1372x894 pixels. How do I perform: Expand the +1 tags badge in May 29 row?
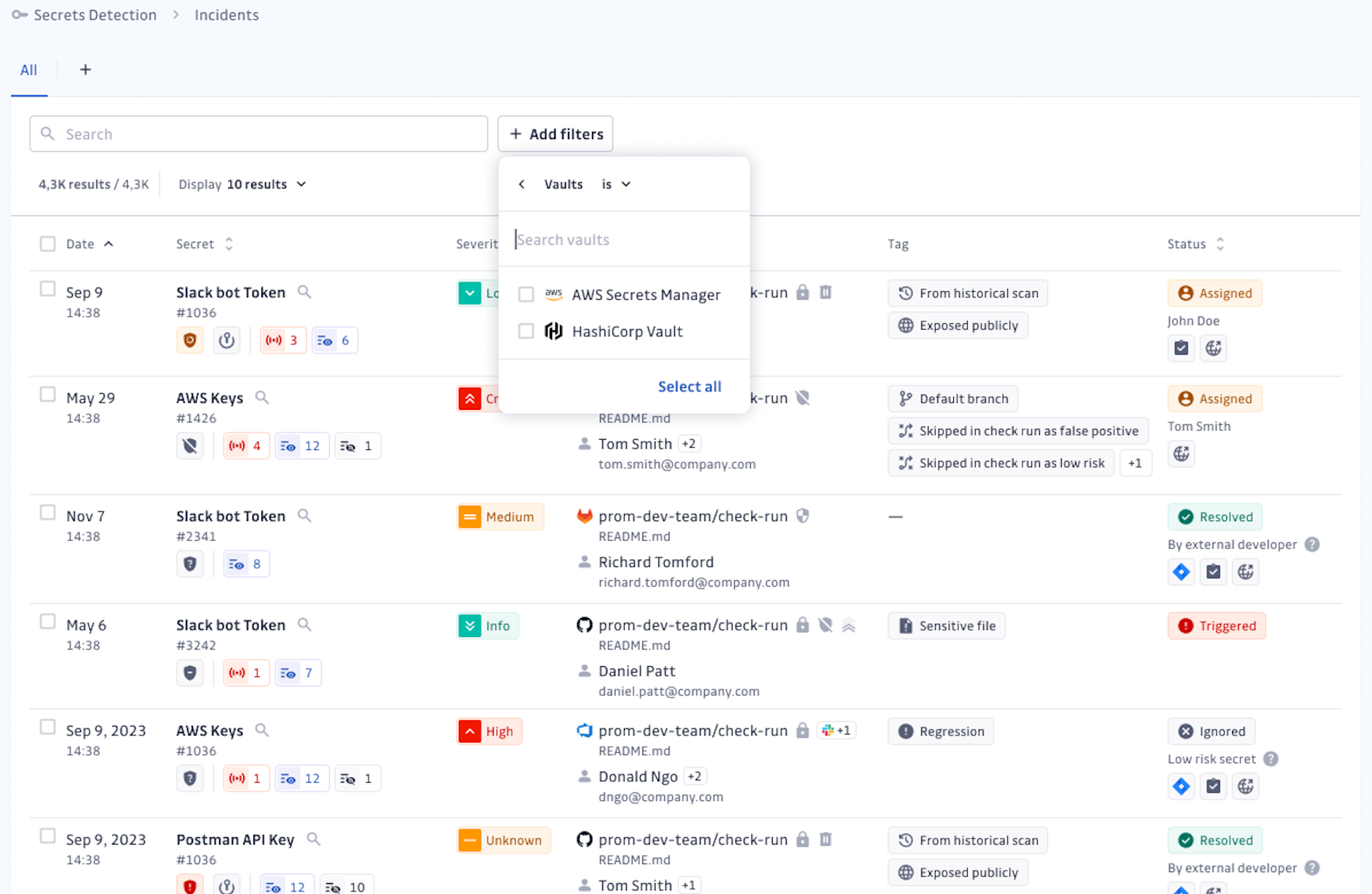1135,463
